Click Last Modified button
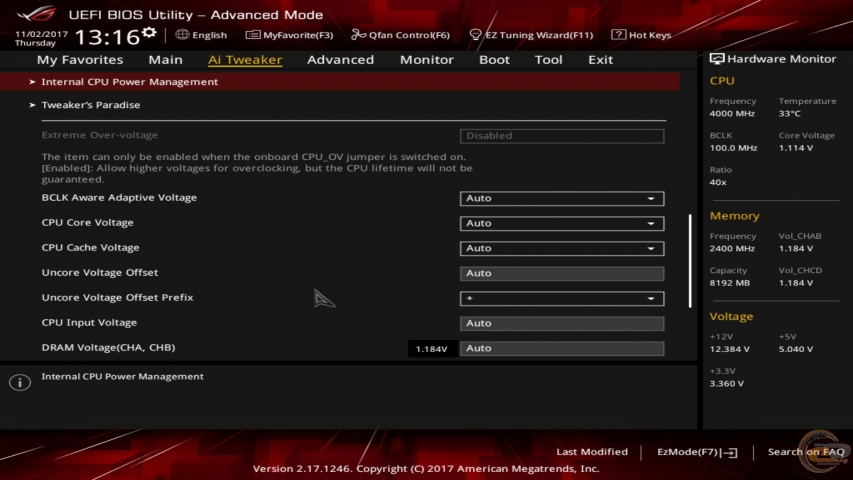This screenshot has height=480, width=853. (592, 452)
